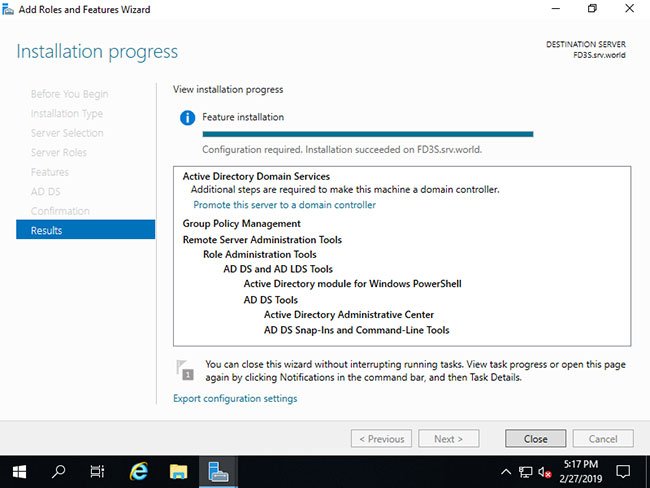The image size is (650, 488).
Task: Click the notification flag icon beside wizard note
Action: click(185, 370)
